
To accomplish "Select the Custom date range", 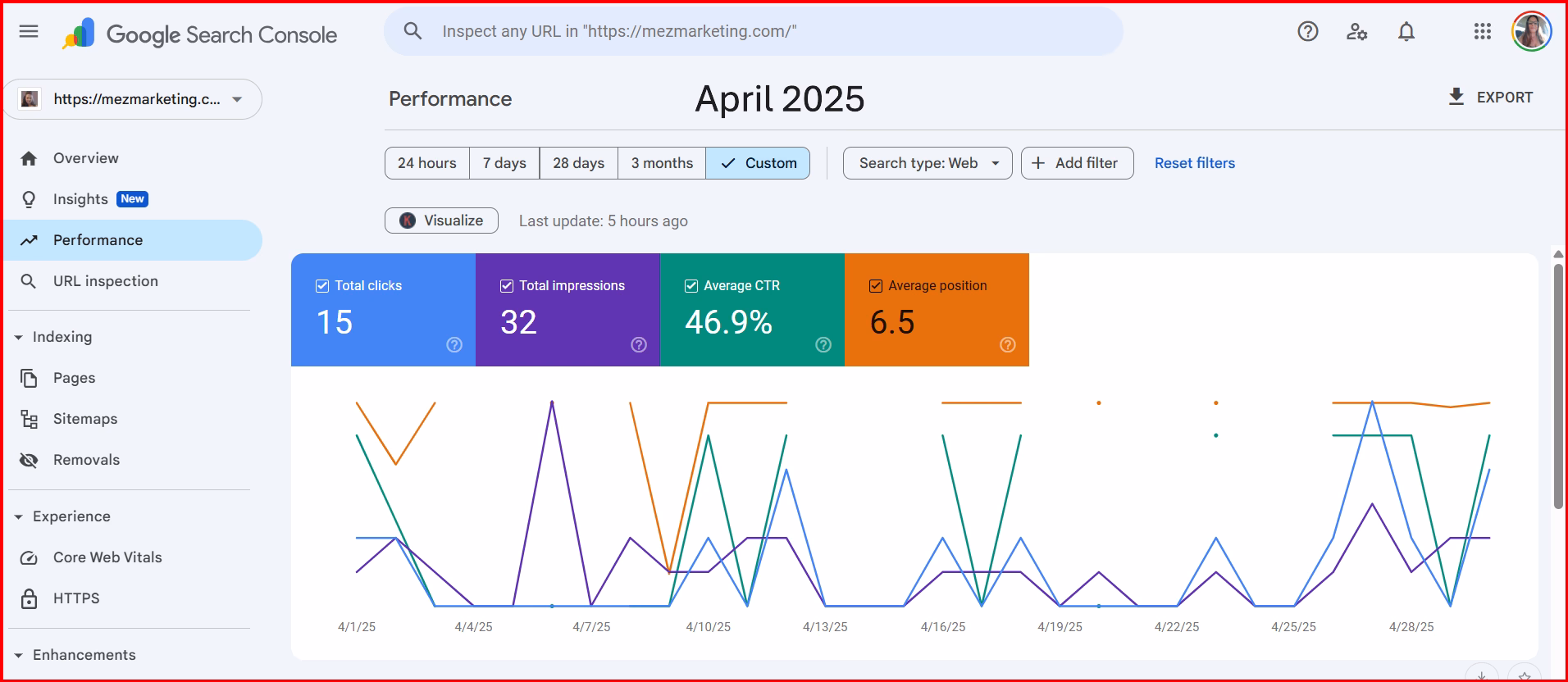I will tap(758, 163).
